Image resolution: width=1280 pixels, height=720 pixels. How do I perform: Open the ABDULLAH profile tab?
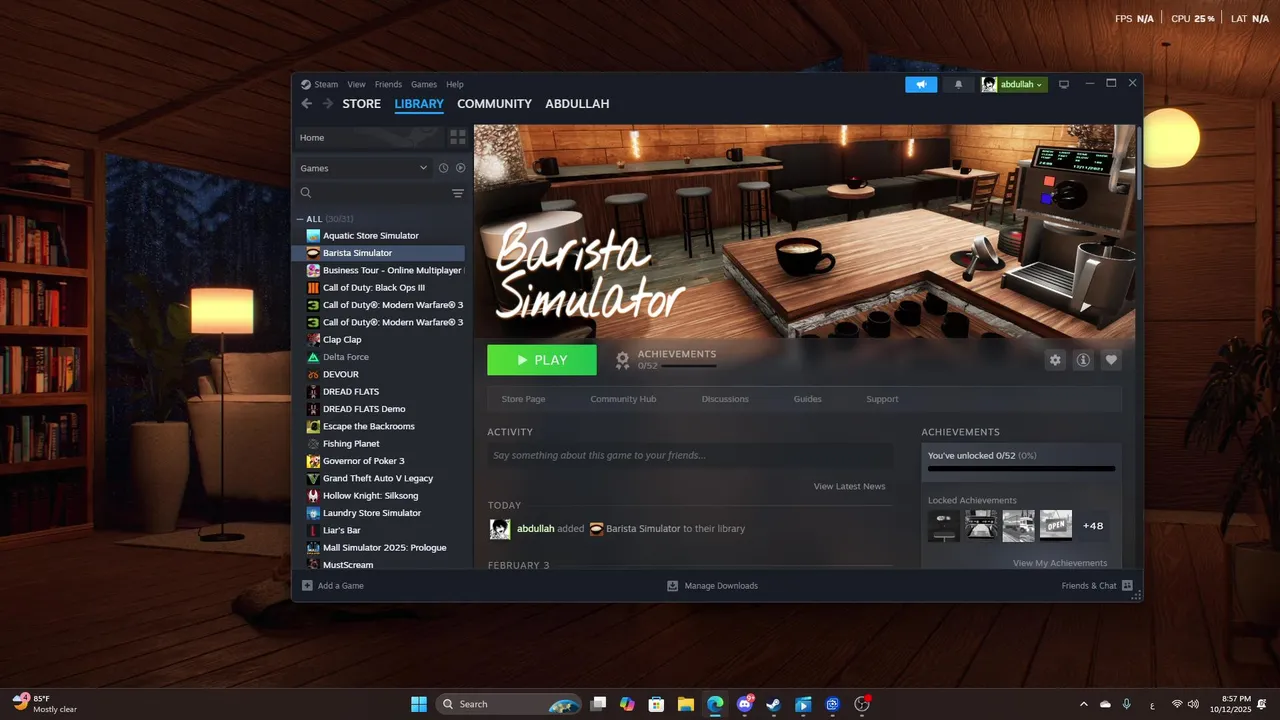(x=577, y=104)
